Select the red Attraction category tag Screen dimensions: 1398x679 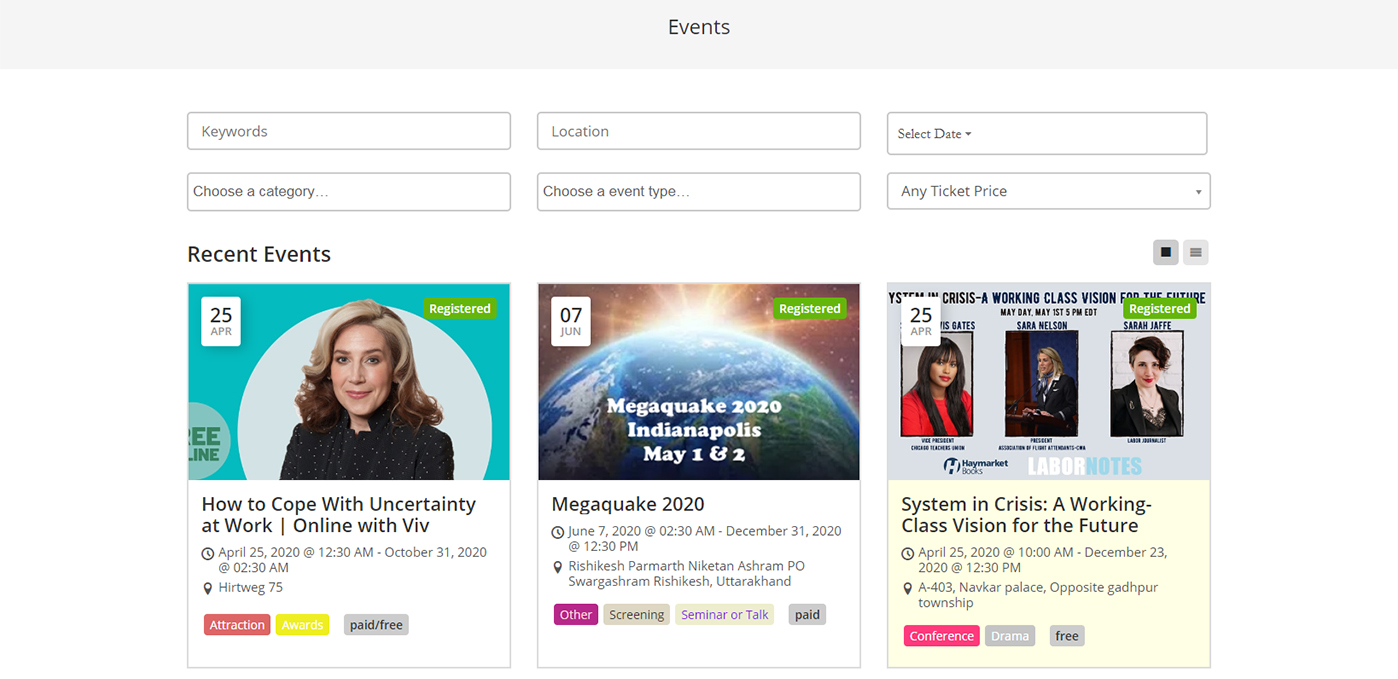(237, 625)
